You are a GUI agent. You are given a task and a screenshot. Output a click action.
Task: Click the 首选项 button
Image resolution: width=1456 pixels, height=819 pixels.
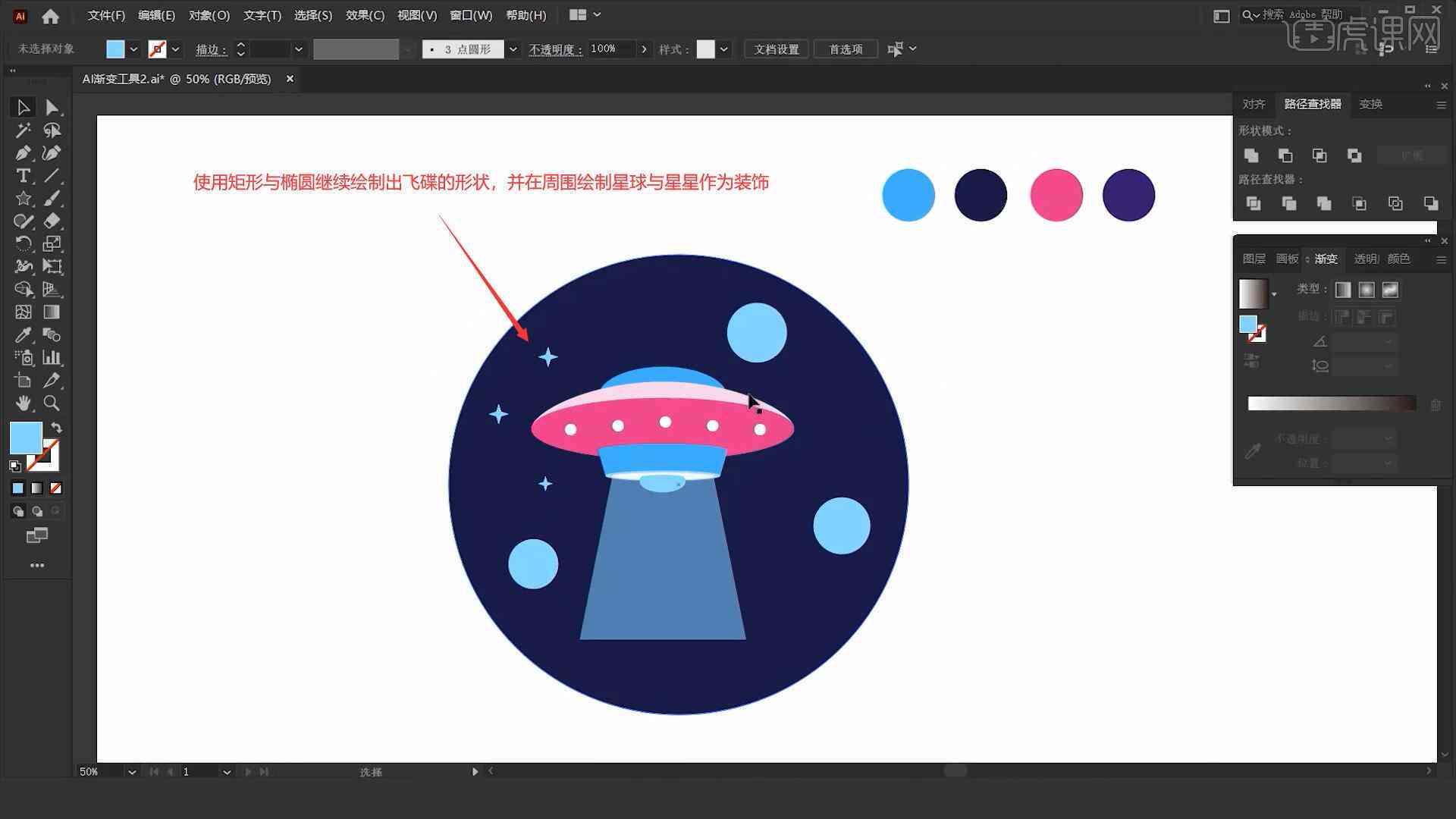point(843,48)
